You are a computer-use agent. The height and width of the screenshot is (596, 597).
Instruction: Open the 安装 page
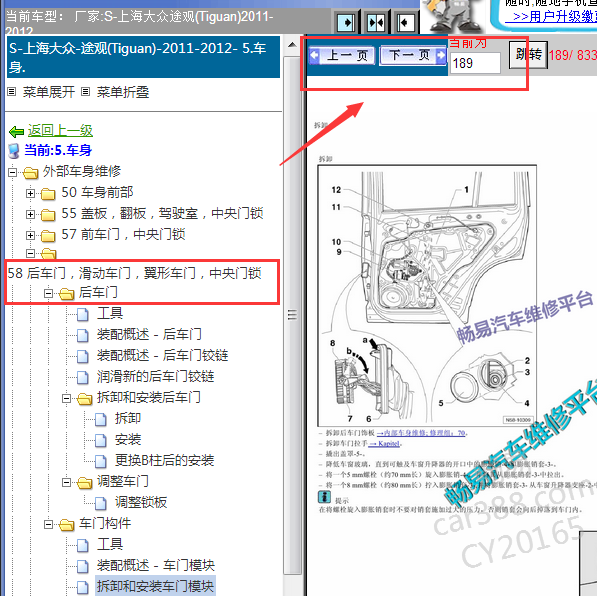128,439
